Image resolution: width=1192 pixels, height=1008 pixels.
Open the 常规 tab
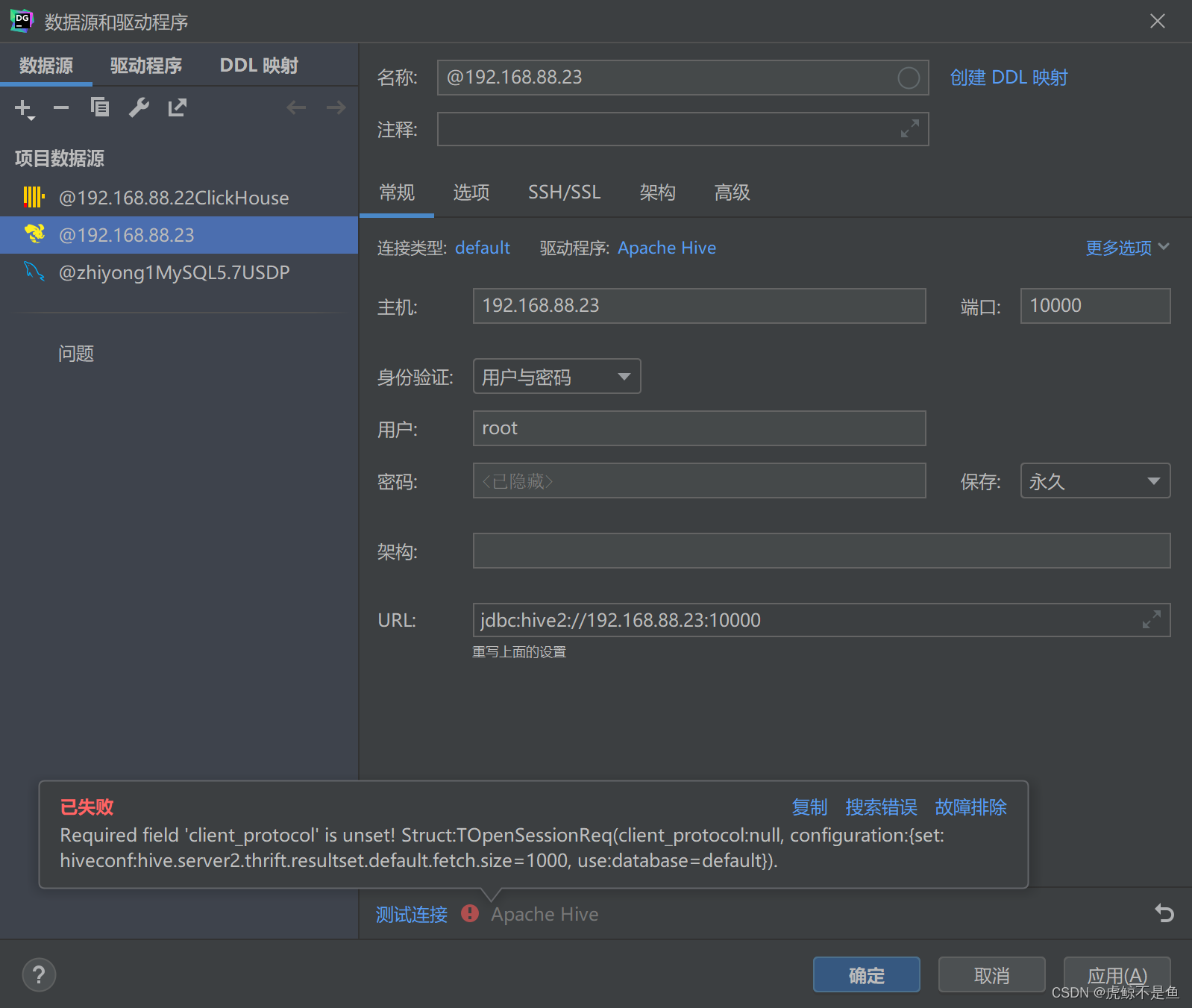point(397,193)
